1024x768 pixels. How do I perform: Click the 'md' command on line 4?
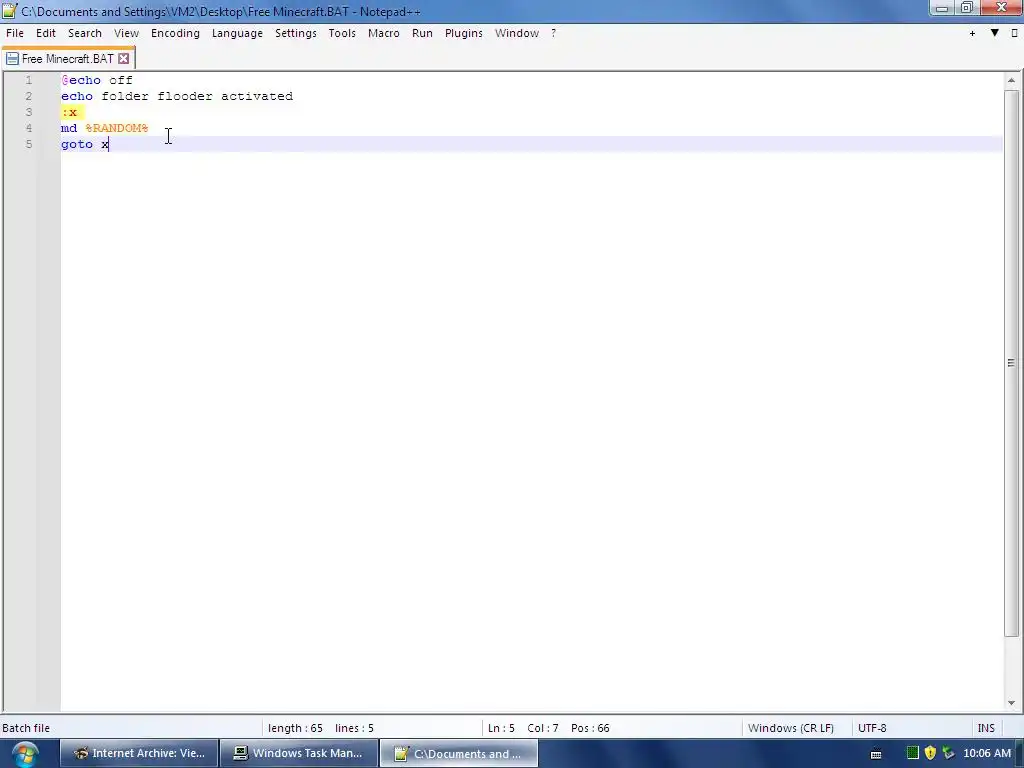point(69,128)
